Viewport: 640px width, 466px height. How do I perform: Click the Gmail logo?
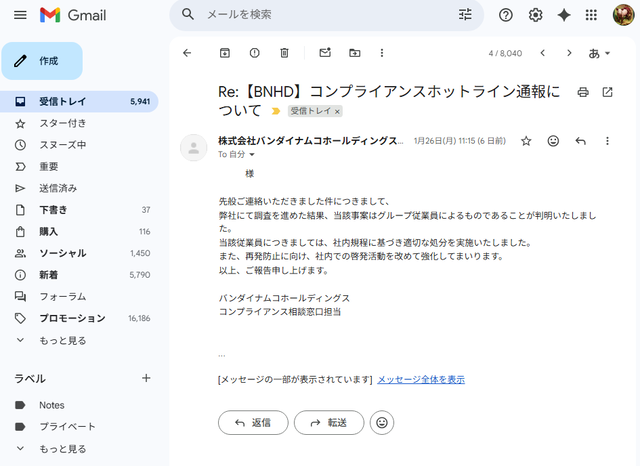73,15
